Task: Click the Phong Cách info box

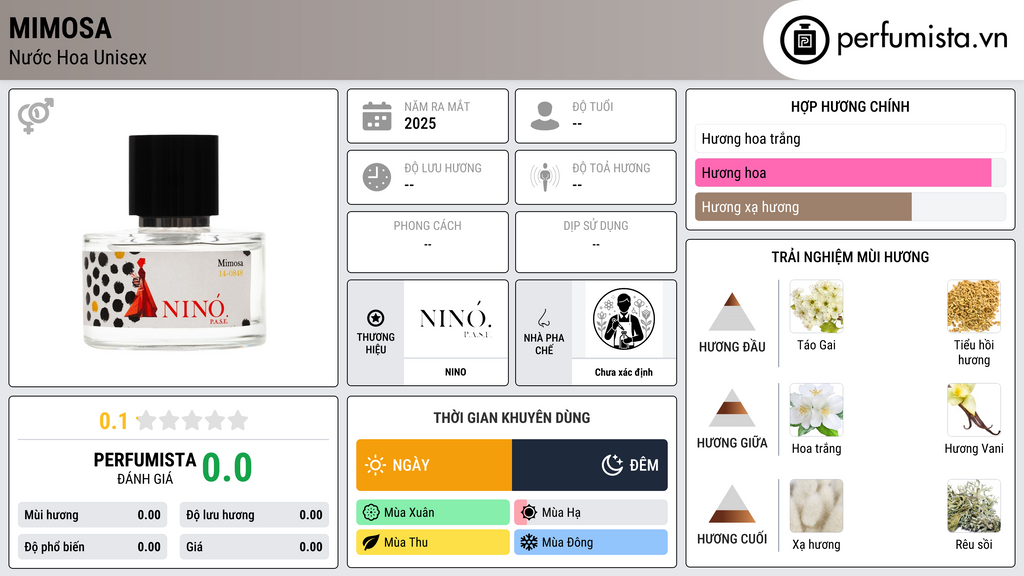Action: tap(428, 242)
